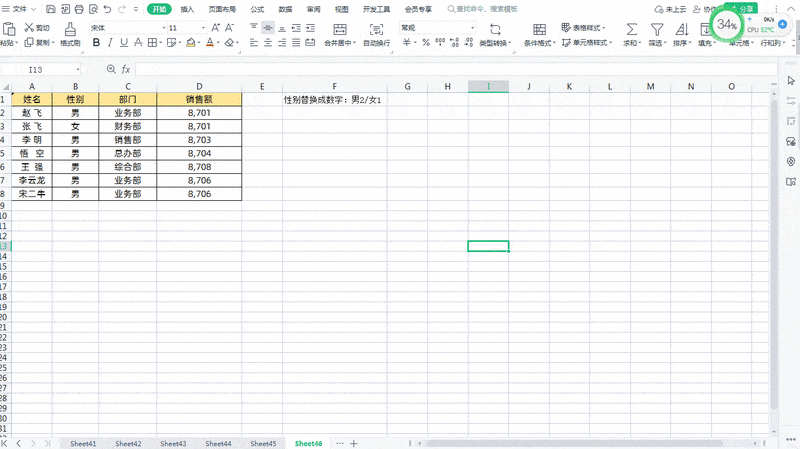Image resolution: width=800 pixels, height=449 pixels.
Task: Switch to the 数据 tab
Action: pyautogui.click(x=285, y=9)
